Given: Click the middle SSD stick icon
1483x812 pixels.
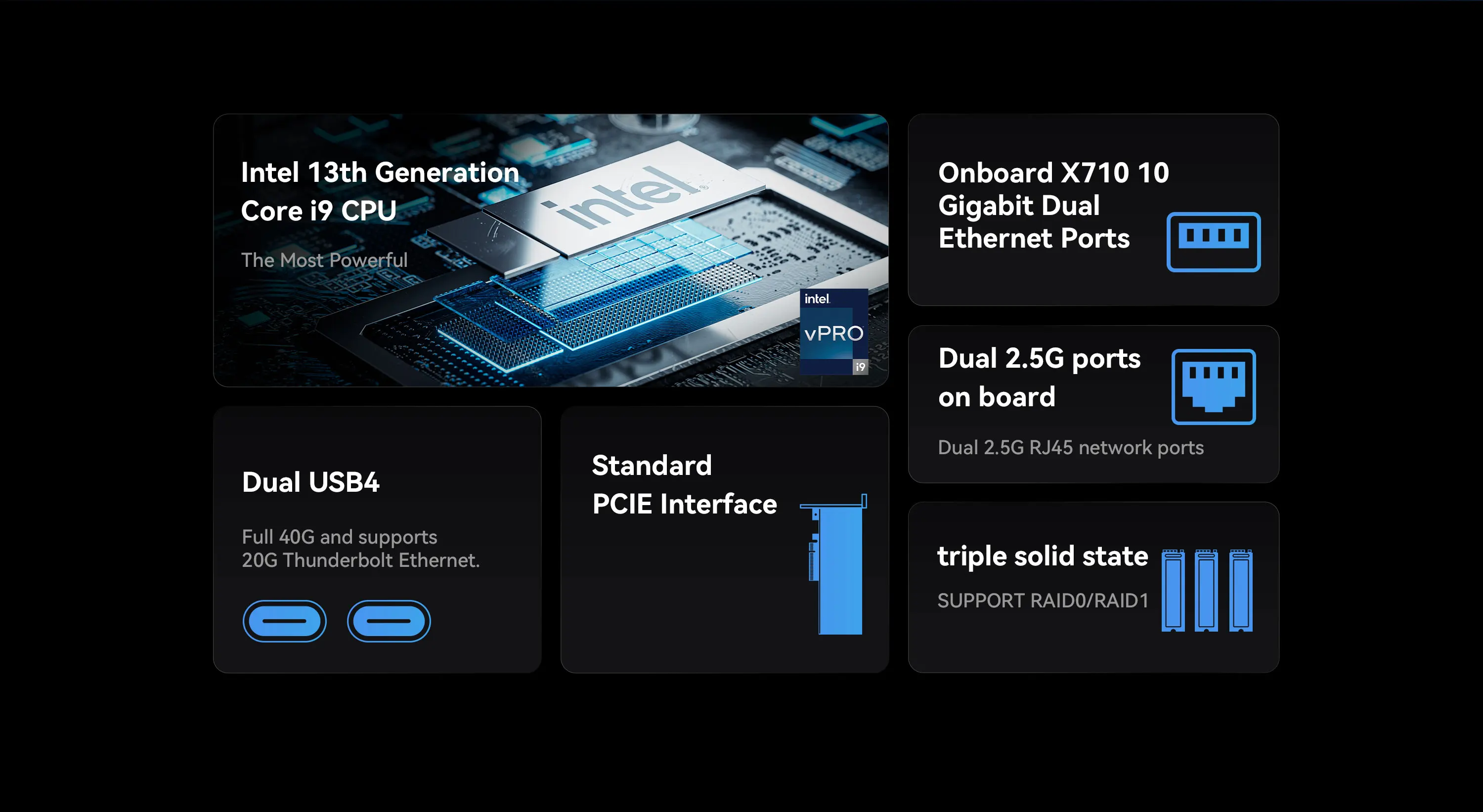Looking at the screenshot, I should tap(1206, 591).
